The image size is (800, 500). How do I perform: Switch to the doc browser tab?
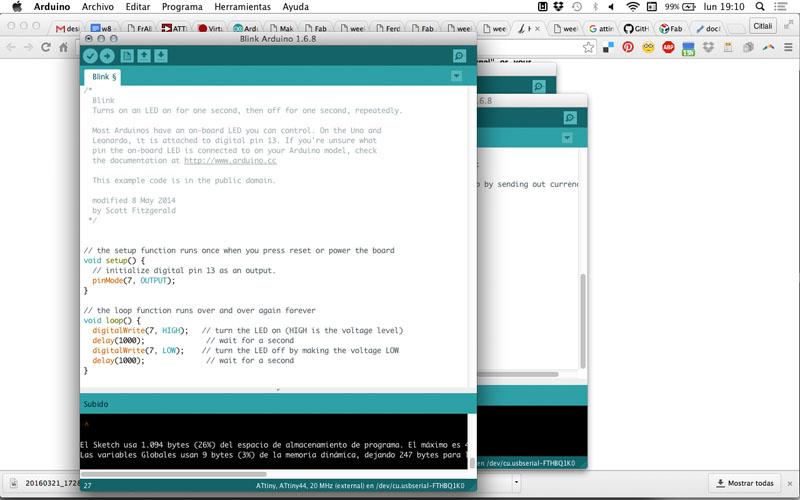(708, 29)
